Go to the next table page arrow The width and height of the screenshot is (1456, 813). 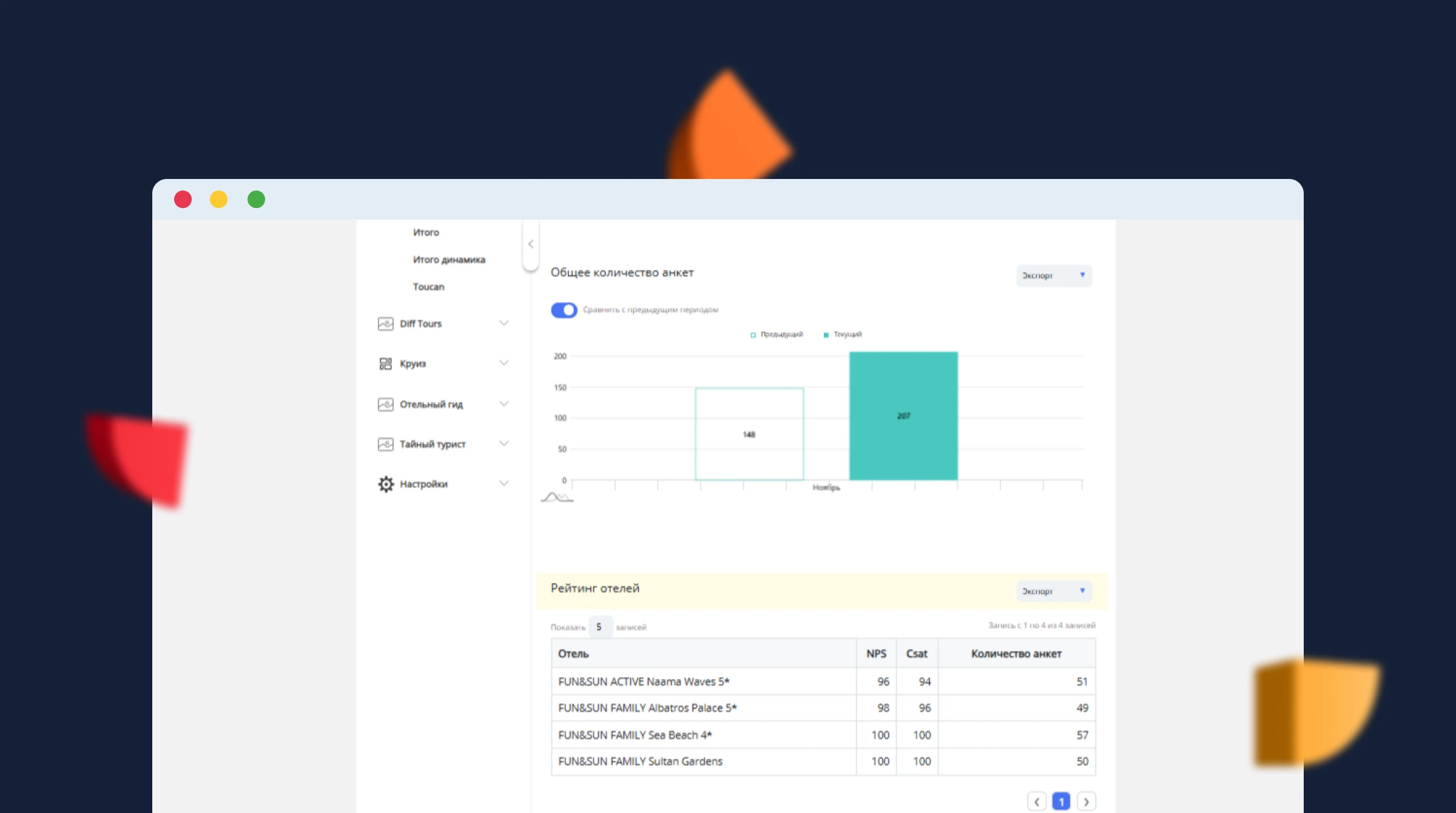1086,801
